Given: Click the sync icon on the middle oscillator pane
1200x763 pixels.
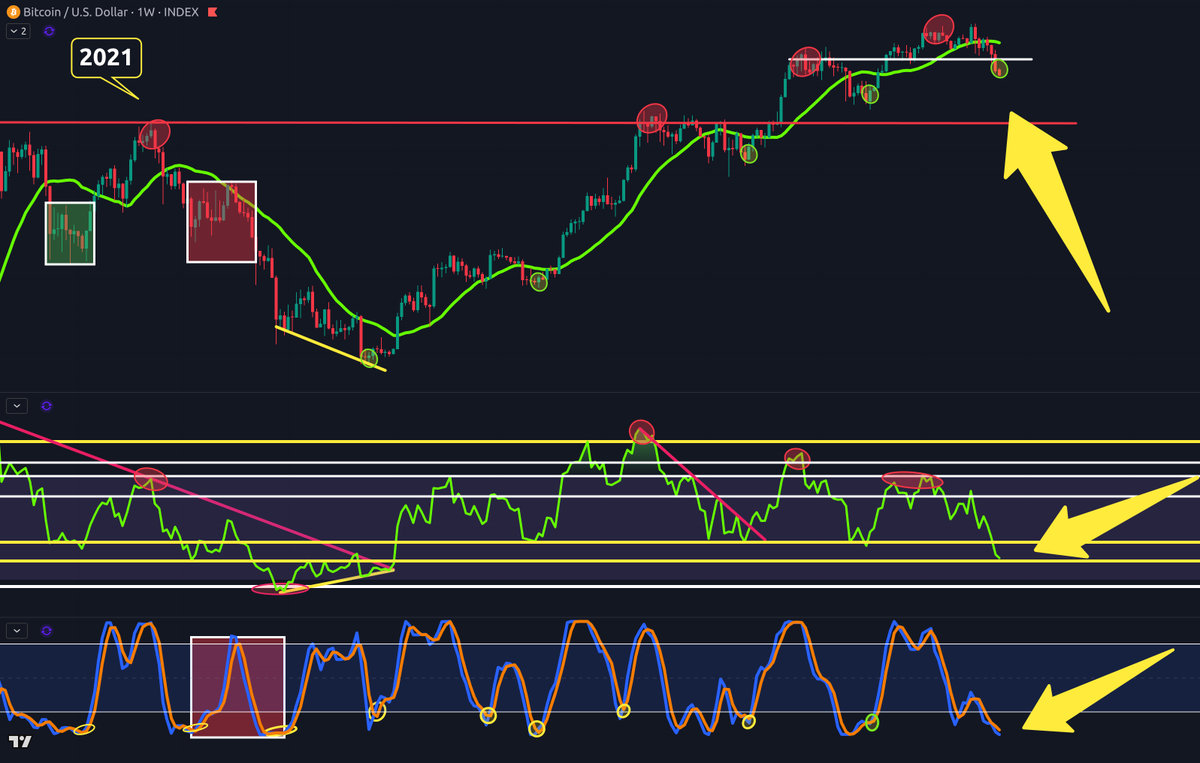Looking at the screenshot, I should click(45, 405).
